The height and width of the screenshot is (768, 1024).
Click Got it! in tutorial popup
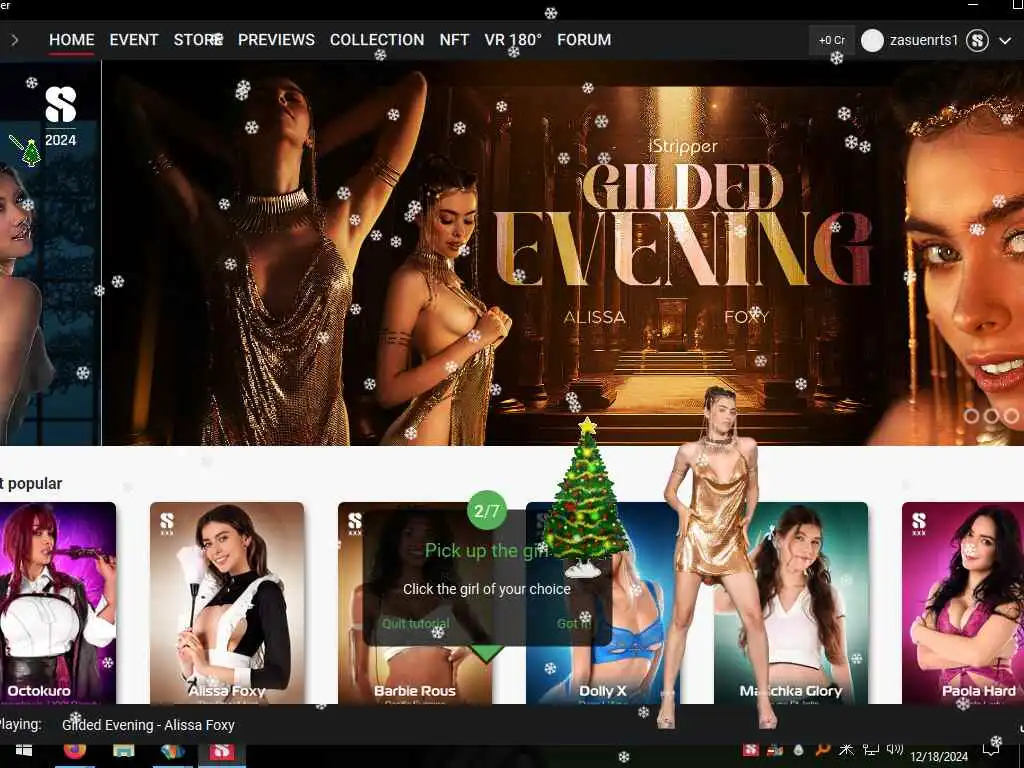574,624
